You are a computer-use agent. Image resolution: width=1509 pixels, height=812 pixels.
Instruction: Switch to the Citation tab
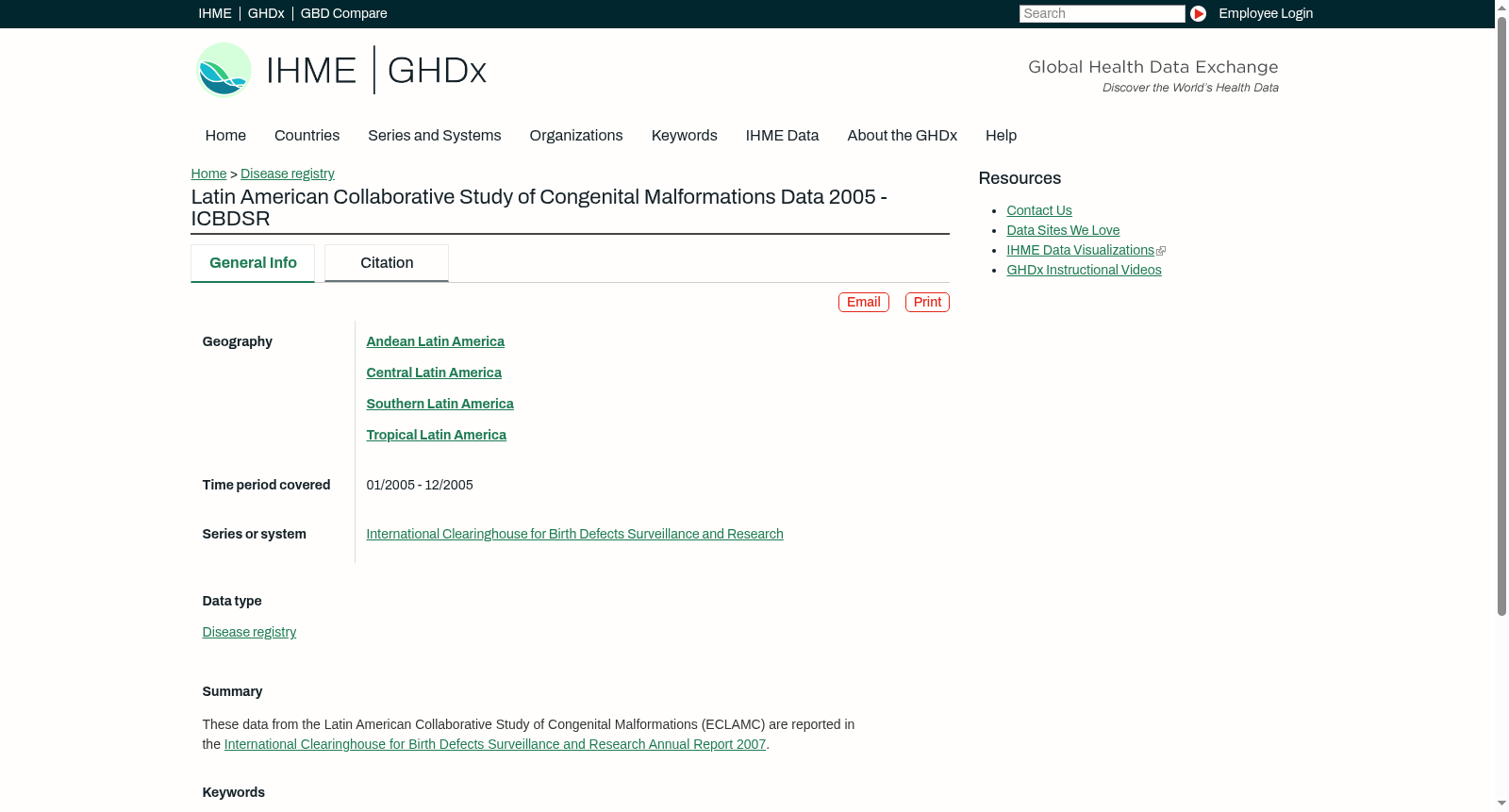[387, 263]
